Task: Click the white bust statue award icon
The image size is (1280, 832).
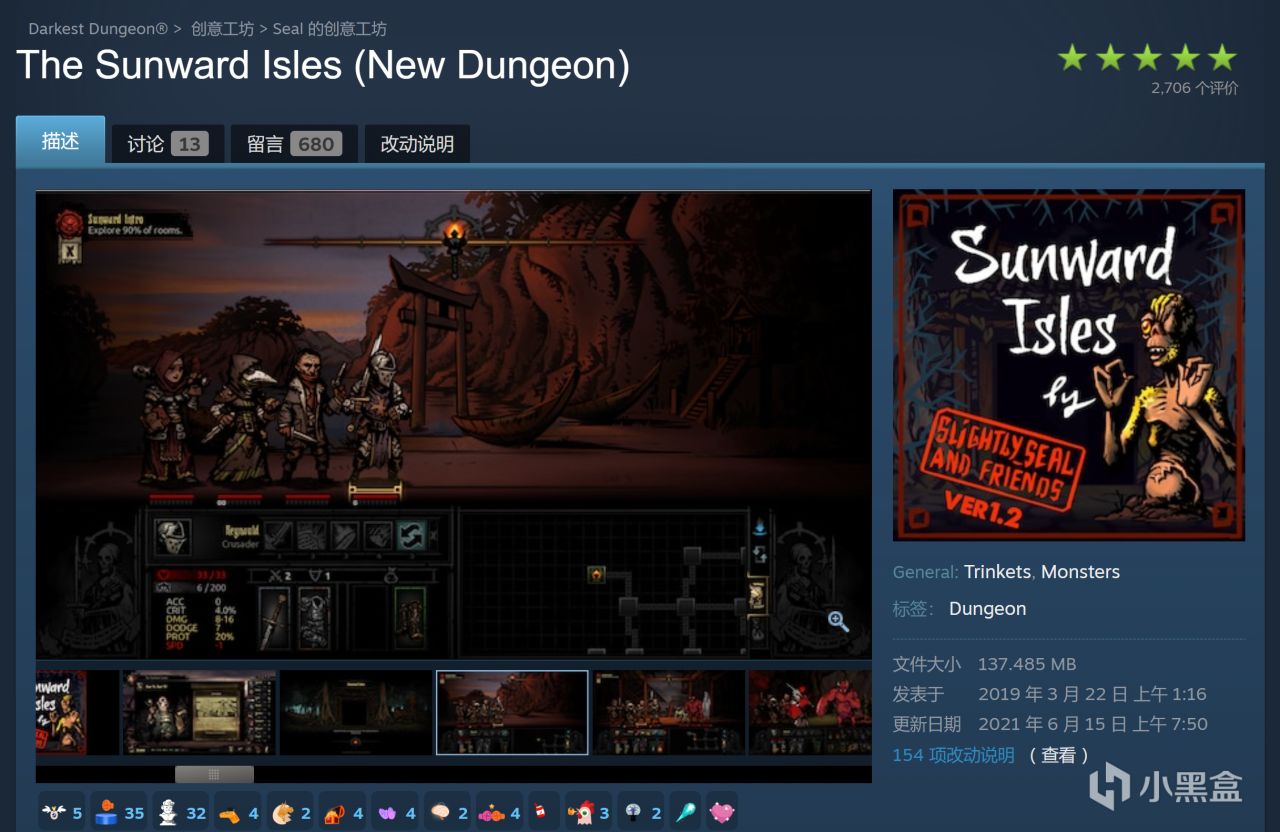Action: pos(168,813)
